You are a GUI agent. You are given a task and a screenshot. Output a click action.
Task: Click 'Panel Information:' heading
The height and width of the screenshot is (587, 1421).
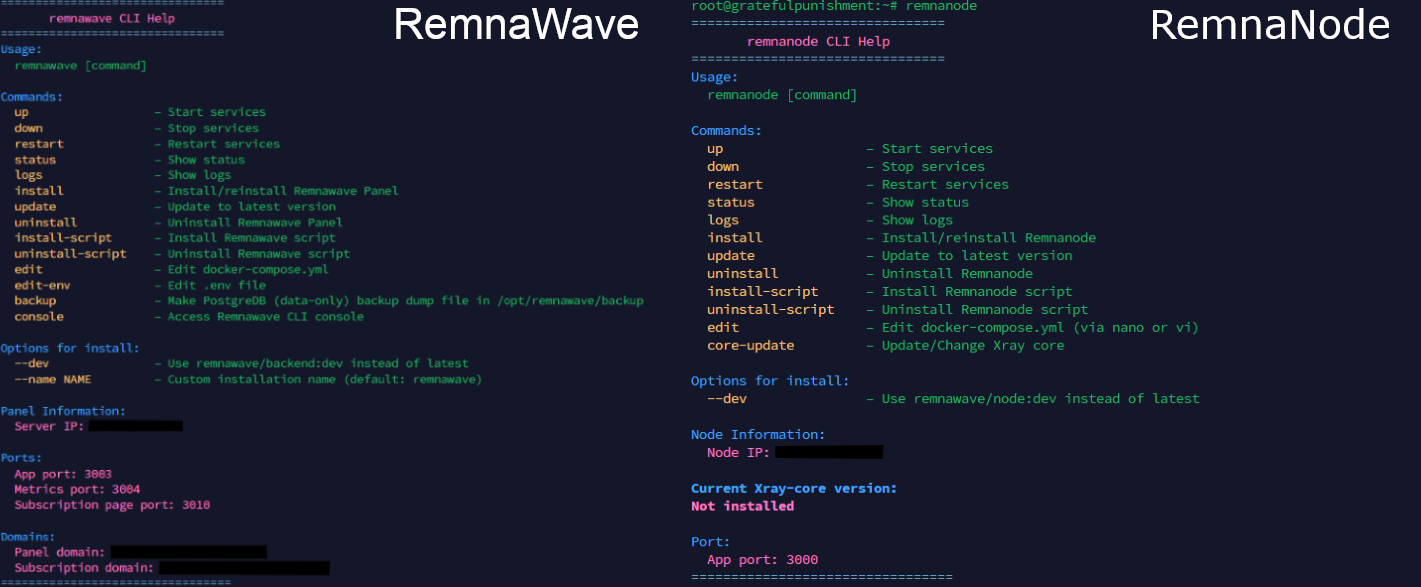point(63,411)
